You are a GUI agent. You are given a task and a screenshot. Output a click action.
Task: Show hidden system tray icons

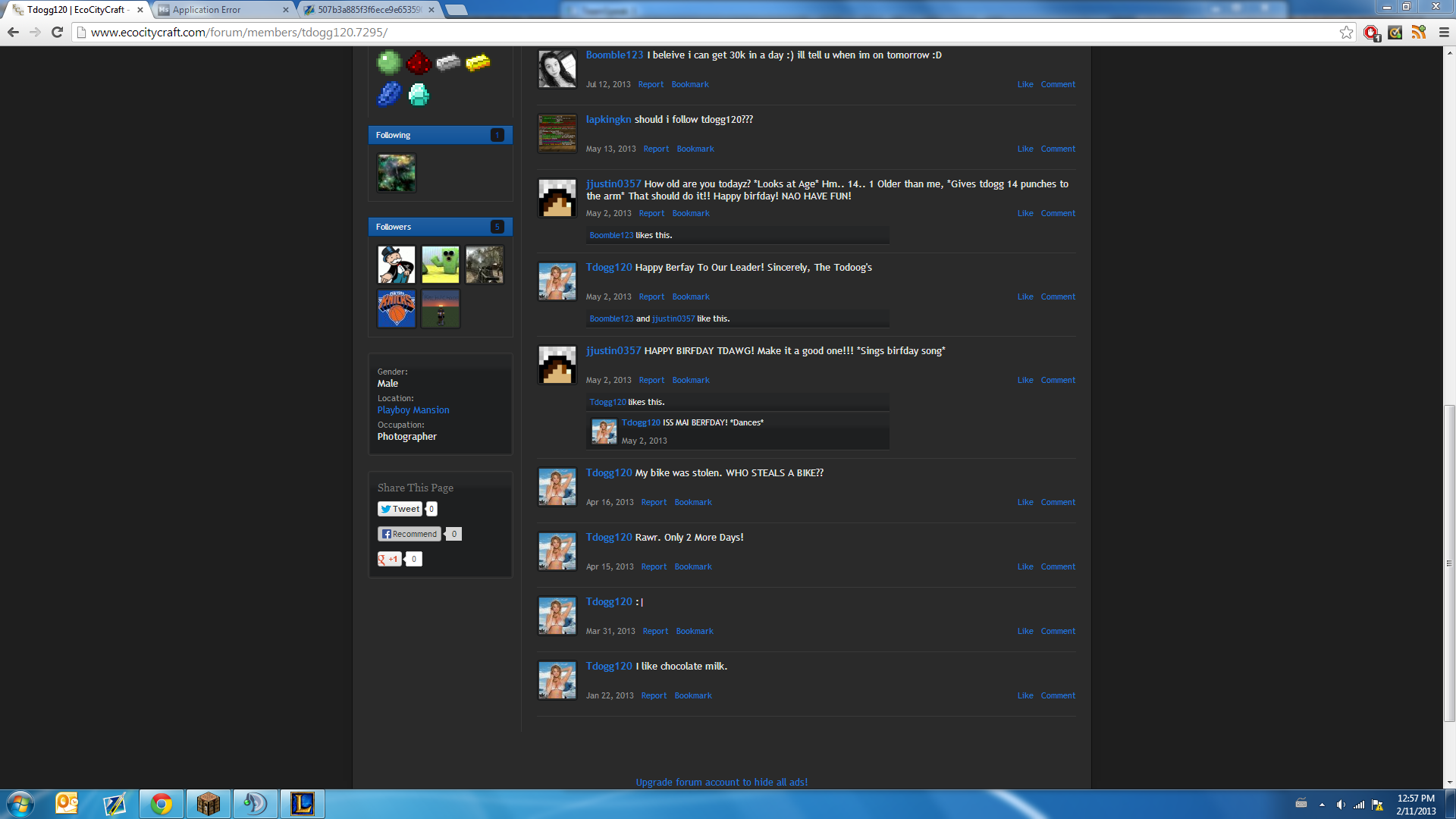click(x=1322, y=805)
